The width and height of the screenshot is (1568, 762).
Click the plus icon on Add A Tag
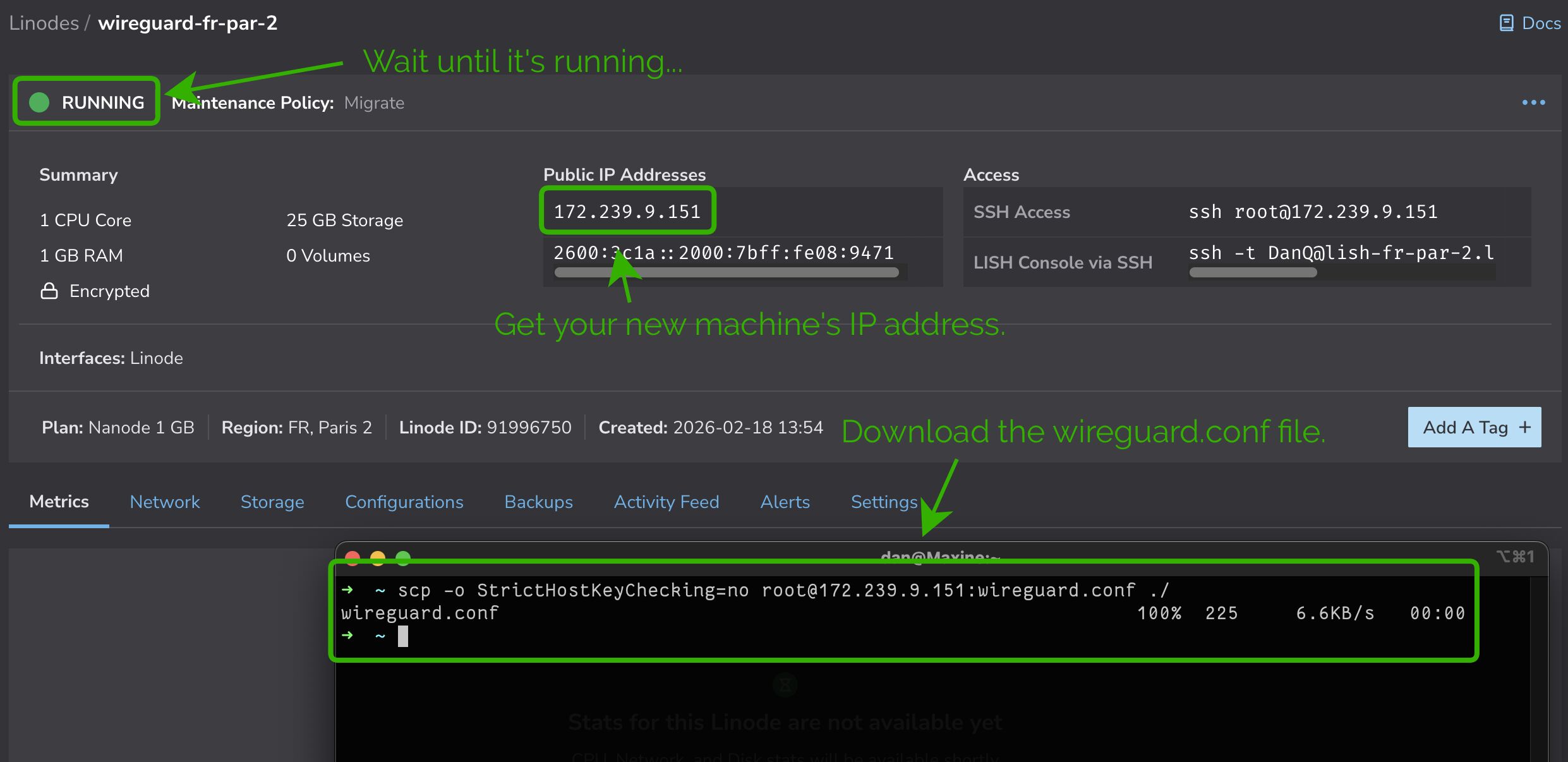coord(1525,428)
